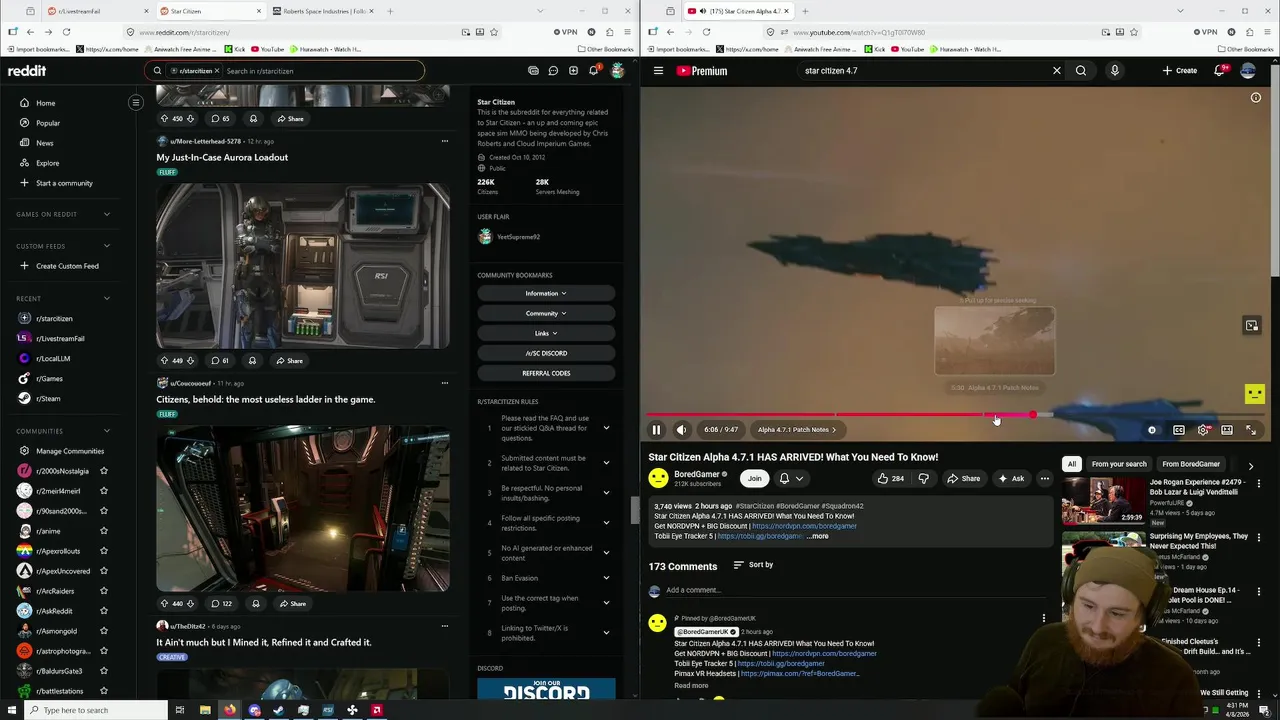
Task: Expand description with ...more
Action: coord(818,536)
